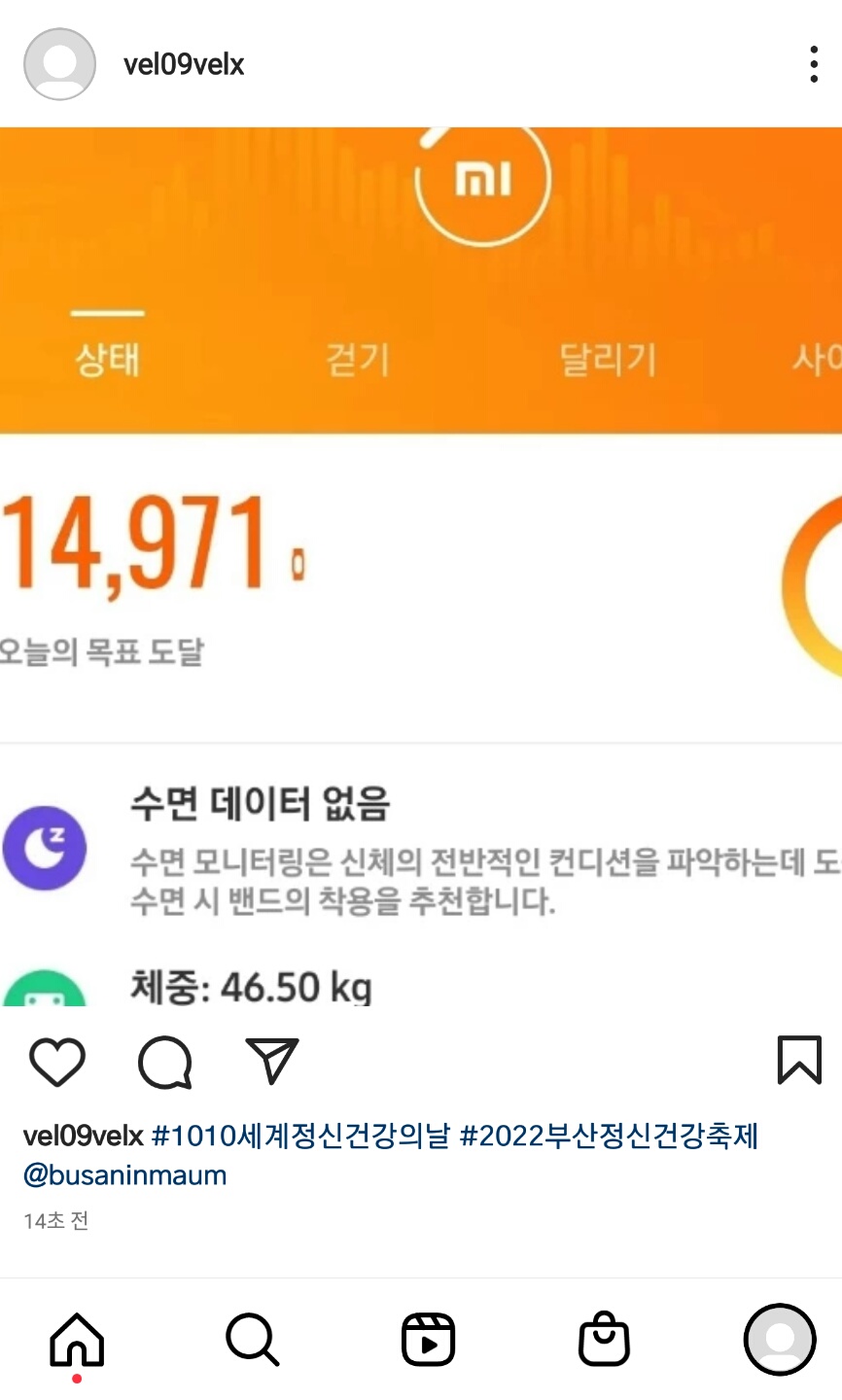
Task: Open hashtag #1010세계정신건강의날
Action: [301, 1136]
